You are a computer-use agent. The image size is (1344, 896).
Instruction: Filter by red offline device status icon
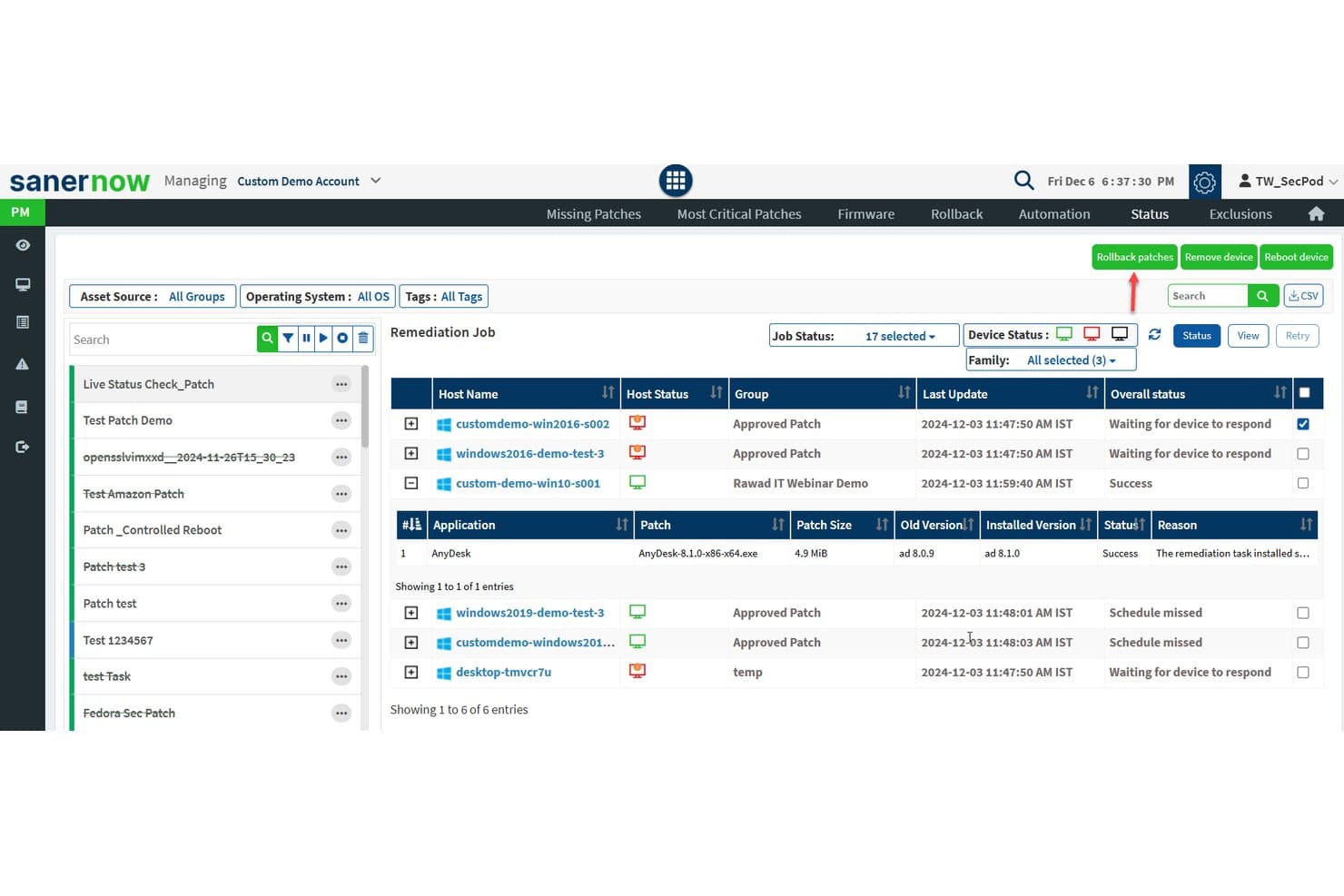[1092, 334]
